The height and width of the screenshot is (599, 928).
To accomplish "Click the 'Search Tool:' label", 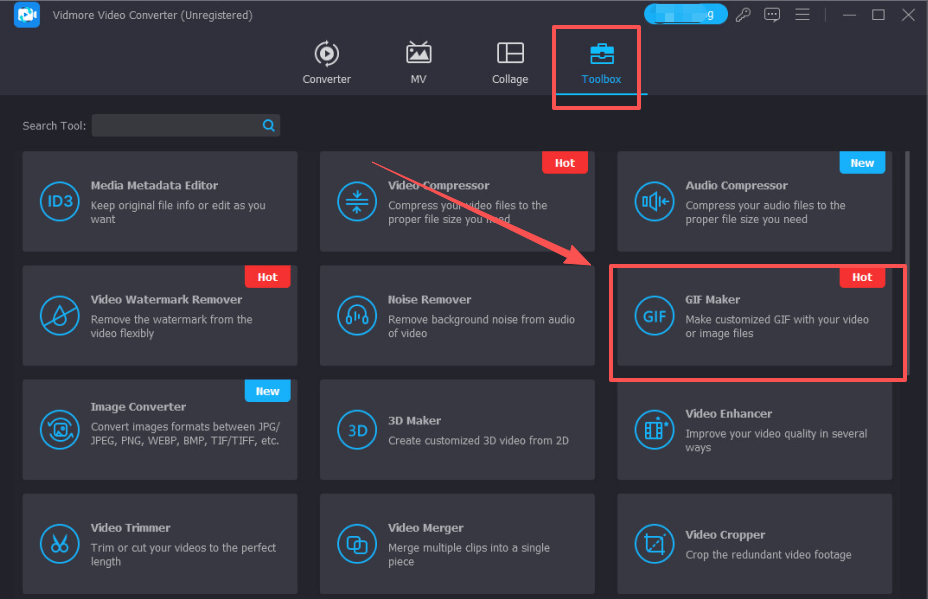I will pos(54,126).
